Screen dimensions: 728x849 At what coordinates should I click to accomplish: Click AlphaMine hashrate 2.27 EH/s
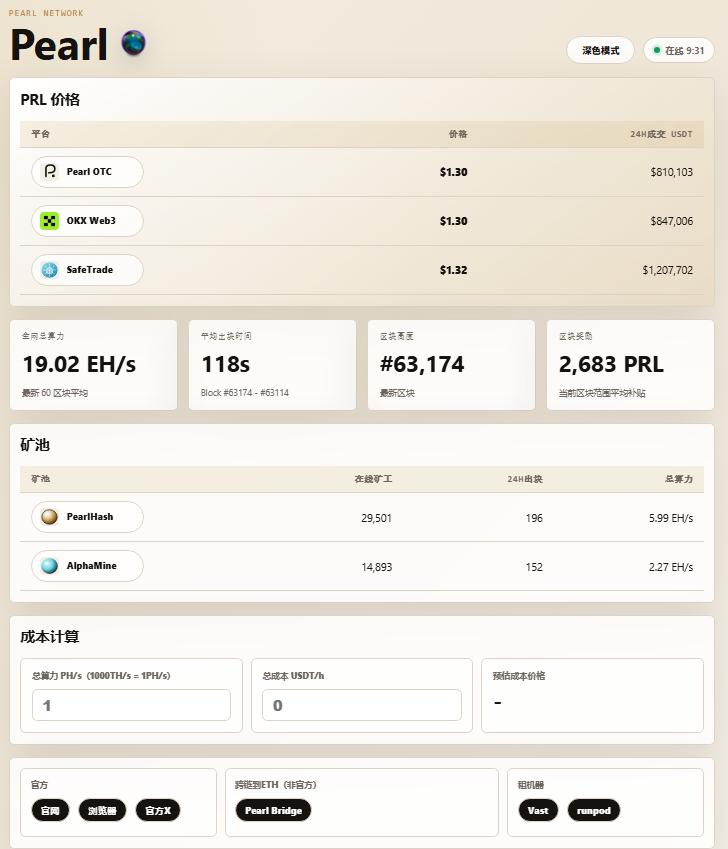tap(671, 567)
